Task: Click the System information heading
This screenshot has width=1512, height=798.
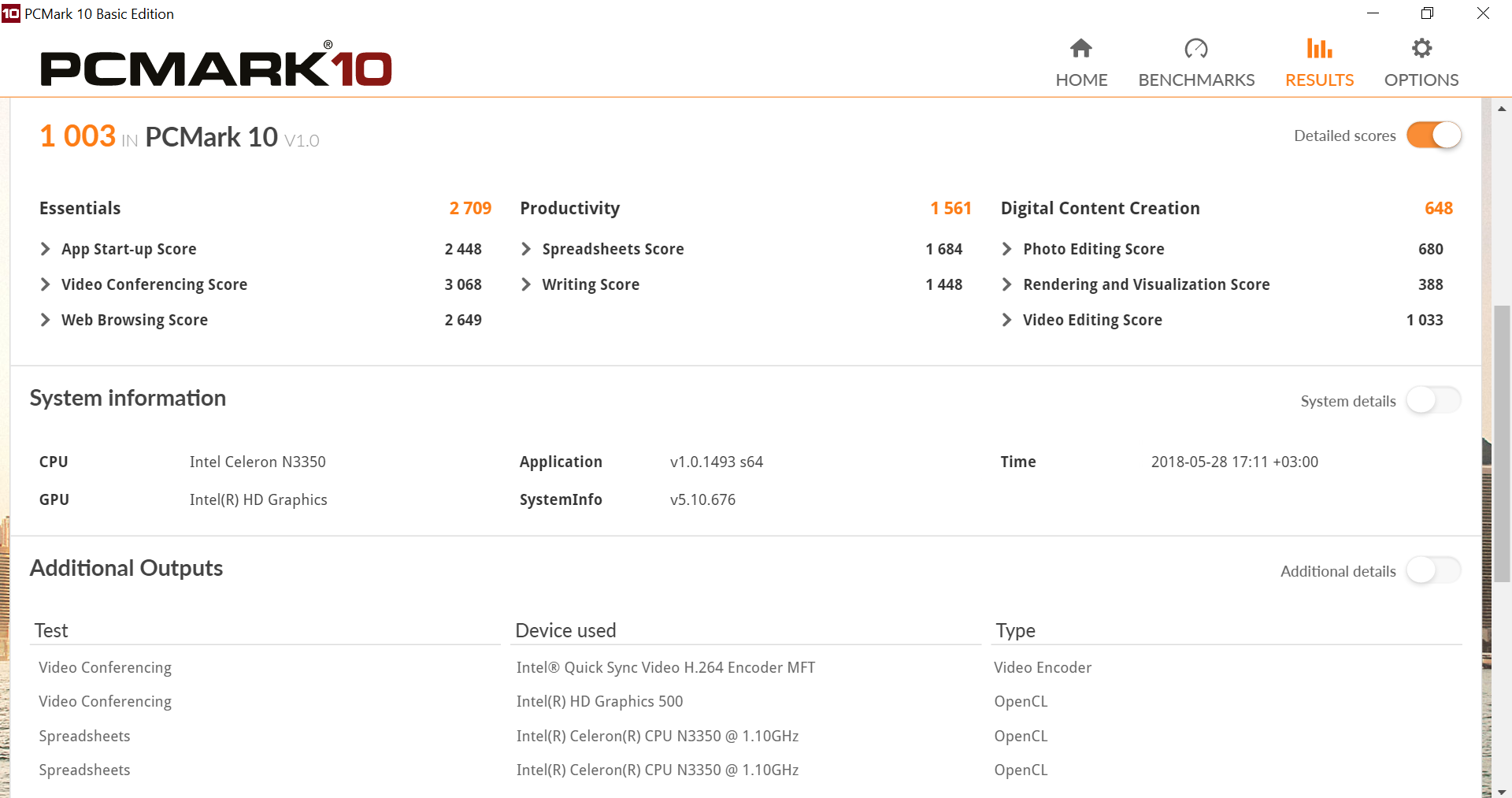Action: (128, 398)
